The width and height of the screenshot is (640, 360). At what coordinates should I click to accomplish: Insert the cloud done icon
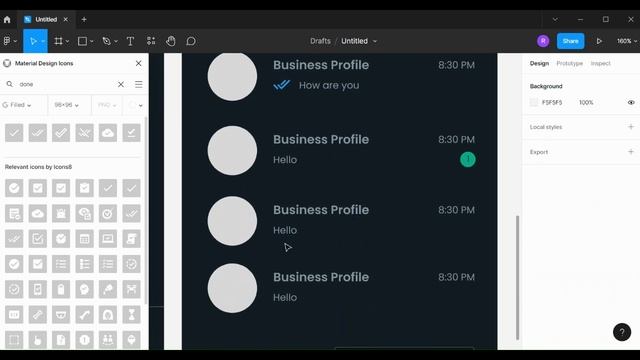click(108, 133)
